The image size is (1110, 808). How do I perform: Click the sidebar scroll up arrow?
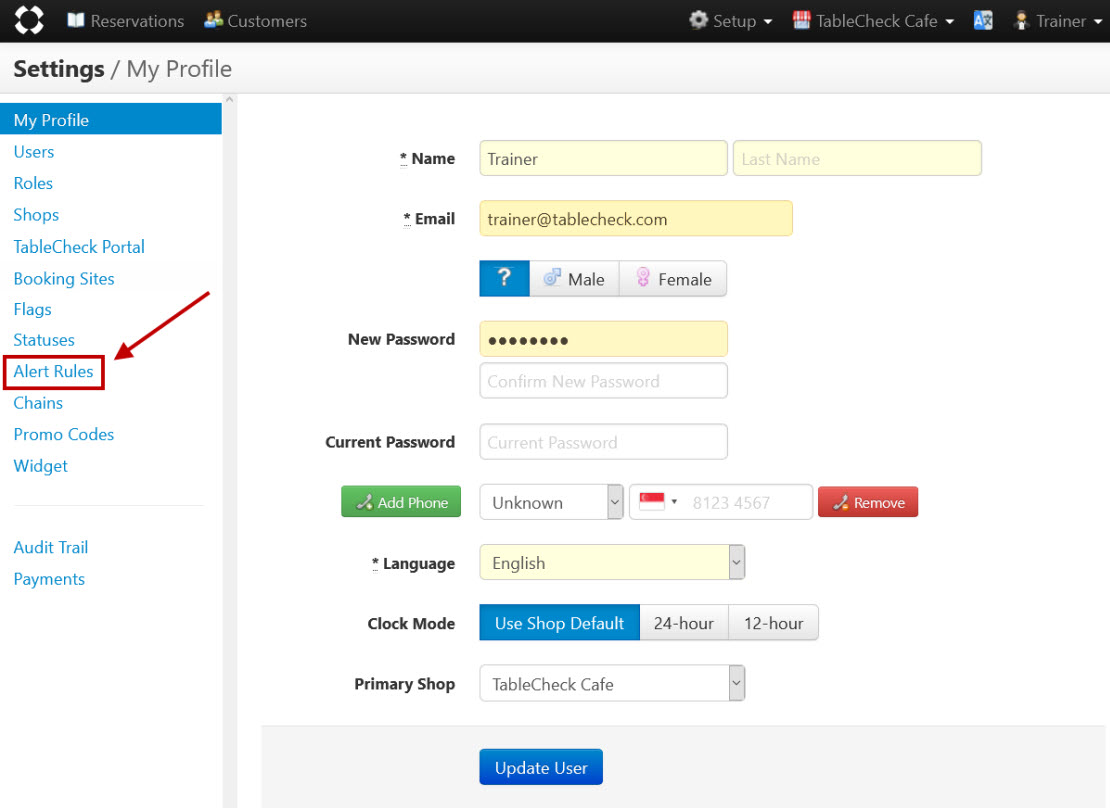(x=229, y=100)
